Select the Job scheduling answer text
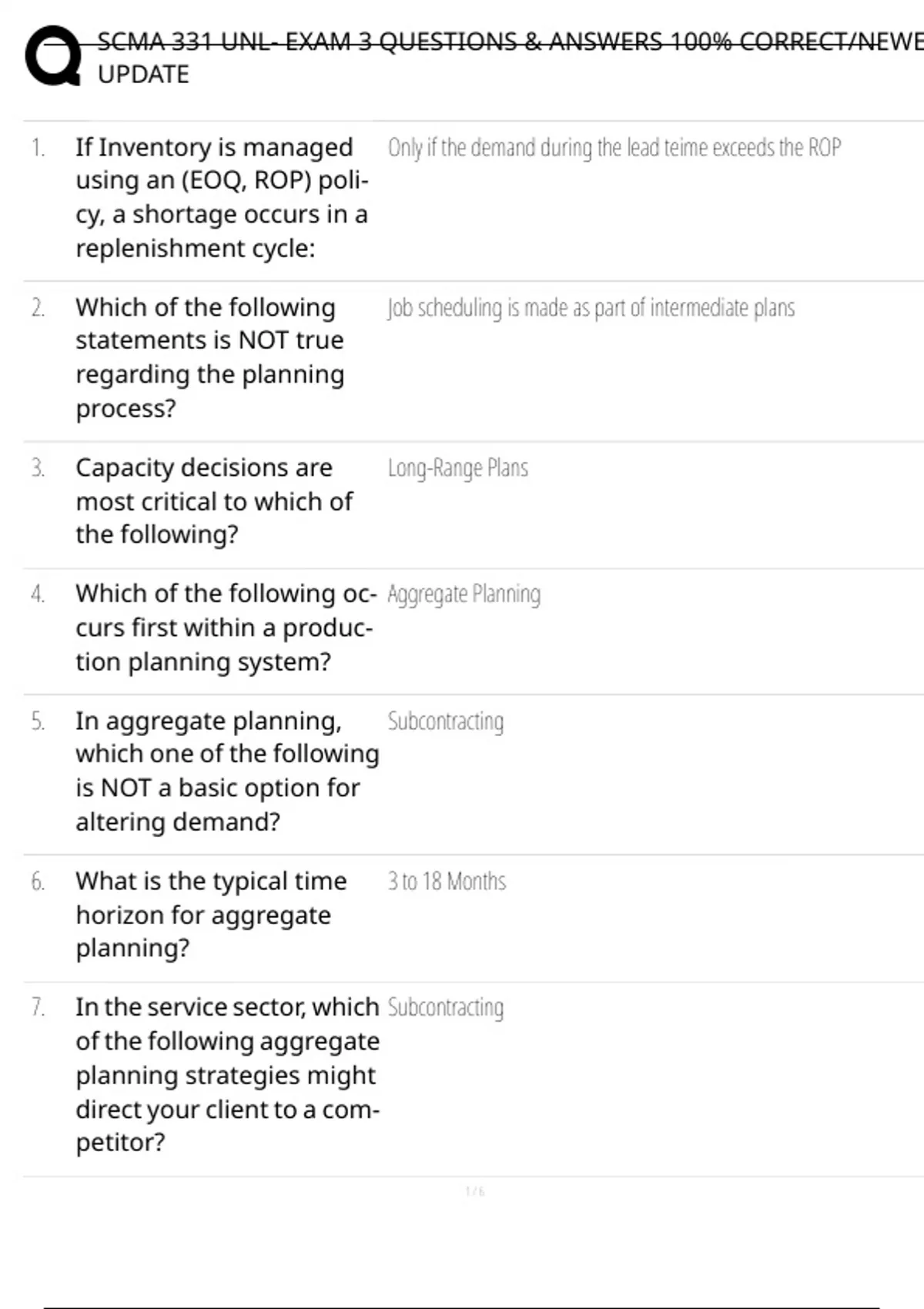 pos(591,307)
